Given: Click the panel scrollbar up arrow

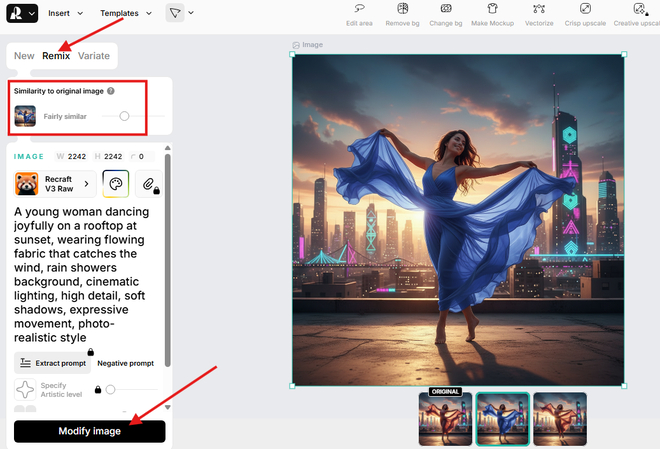Looking at the screenshot, I should click(x=168, y=148).
